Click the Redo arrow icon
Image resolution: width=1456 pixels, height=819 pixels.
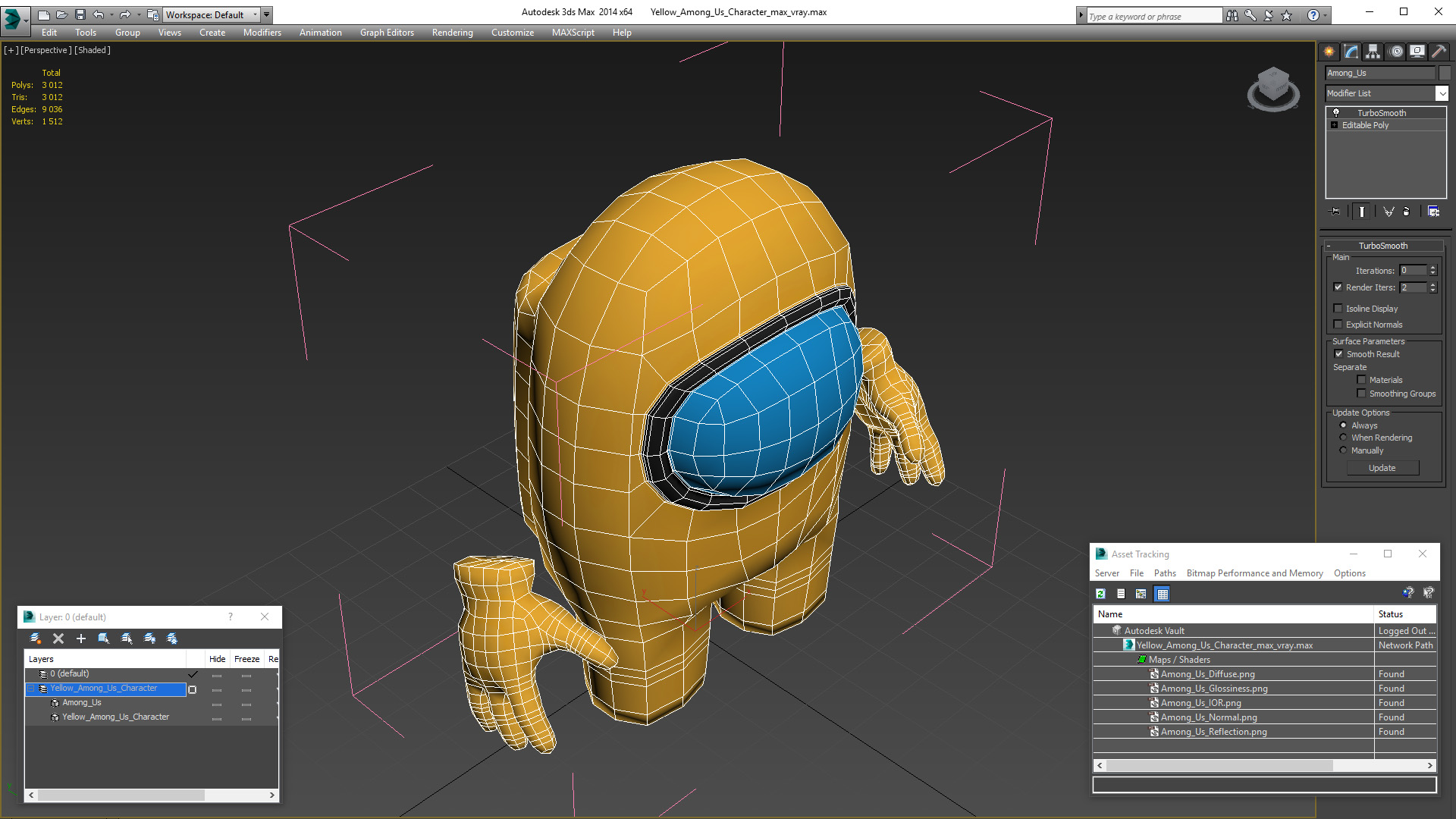pos(125,14)
